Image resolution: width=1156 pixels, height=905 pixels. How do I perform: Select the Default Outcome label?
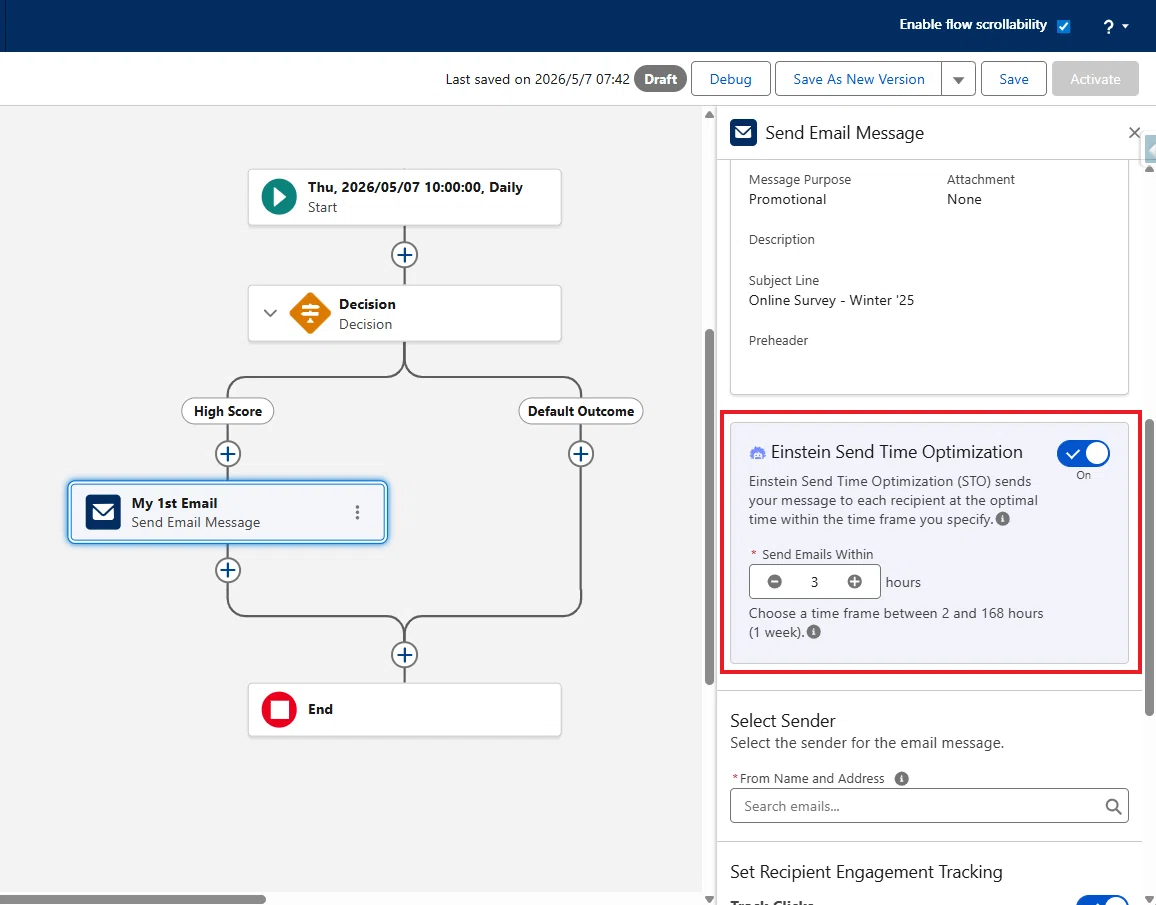tap(581, 411)
